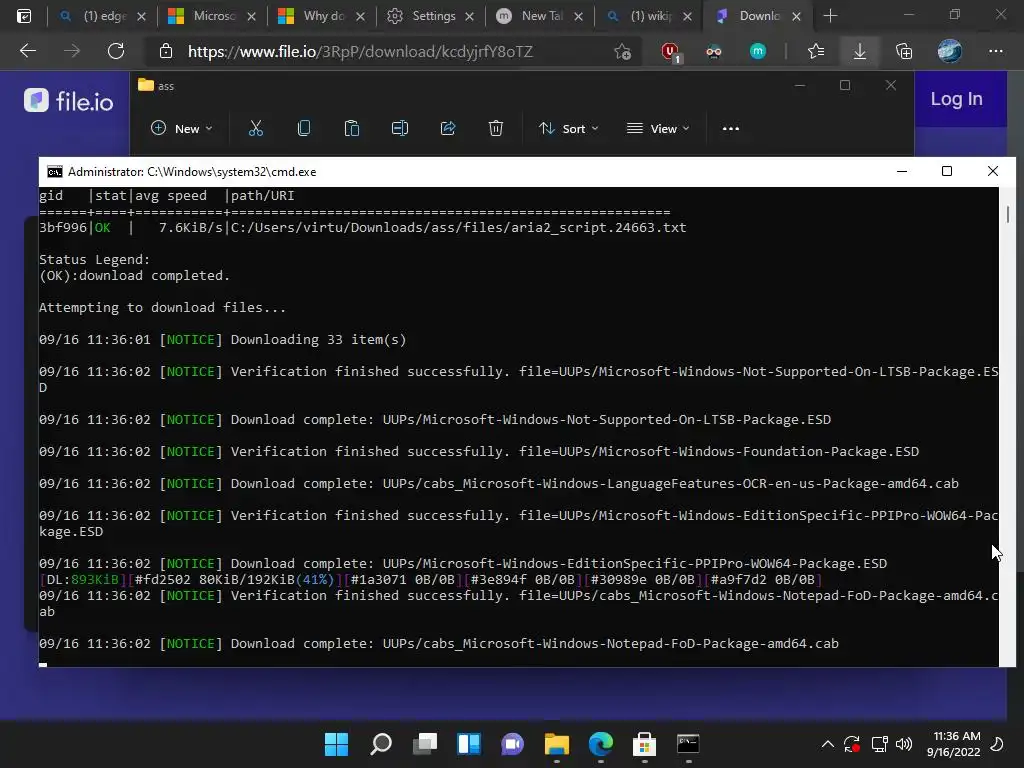Open Edge Settings and more menu
Viewport: 1024px width, 768px height.
tap(995, 51)
